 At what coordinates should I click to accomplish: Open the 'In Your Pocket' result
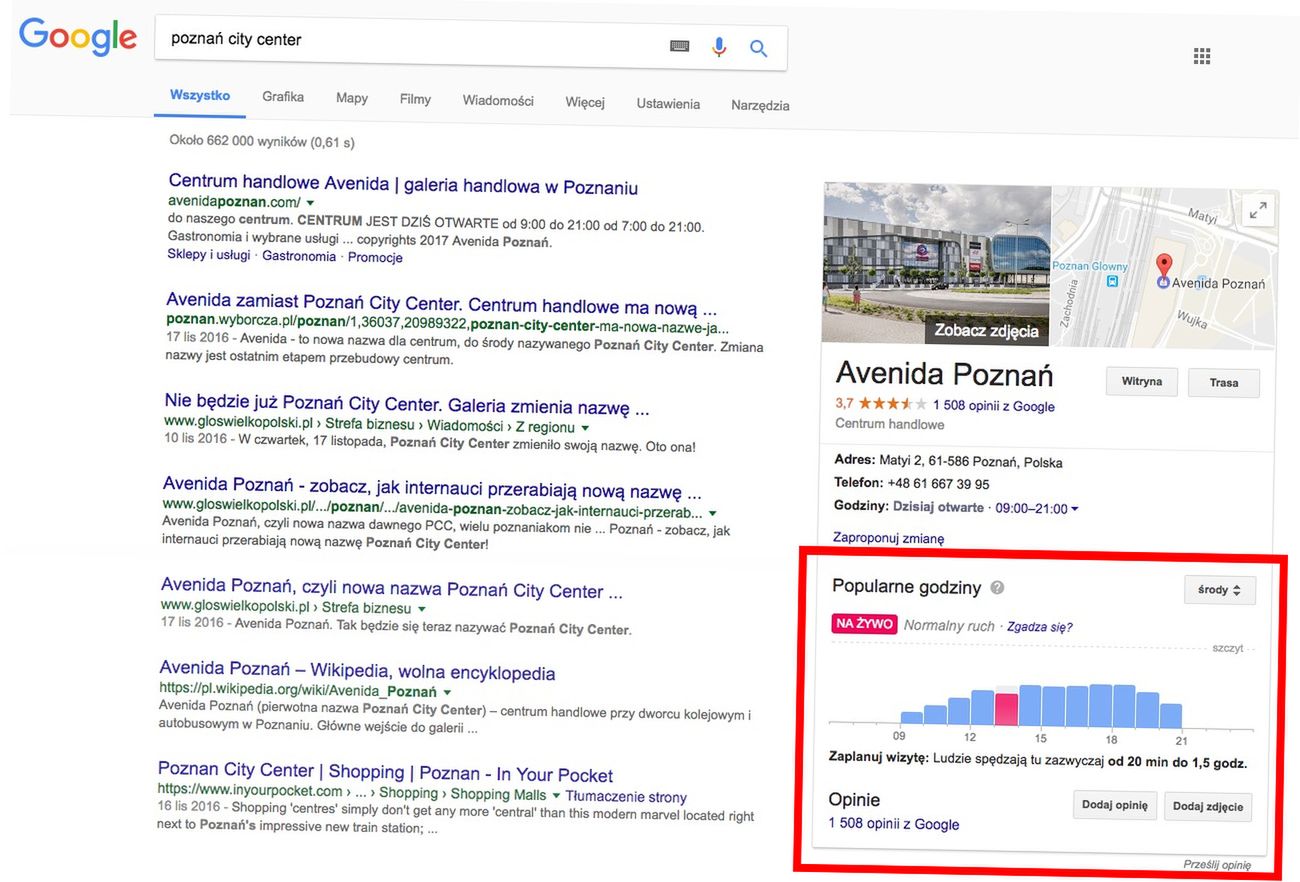386,773
